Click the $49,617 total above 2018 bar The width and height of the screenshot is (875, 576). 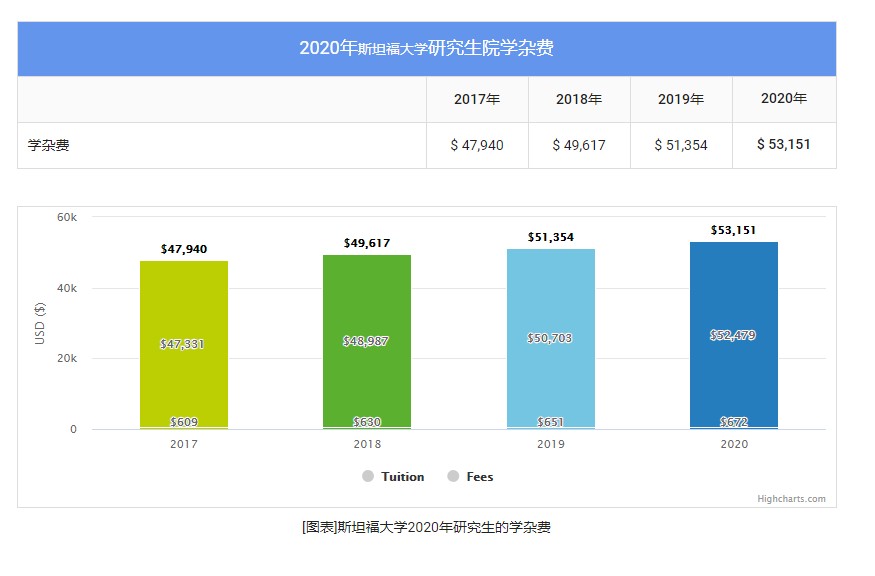(x=366, y=243)
